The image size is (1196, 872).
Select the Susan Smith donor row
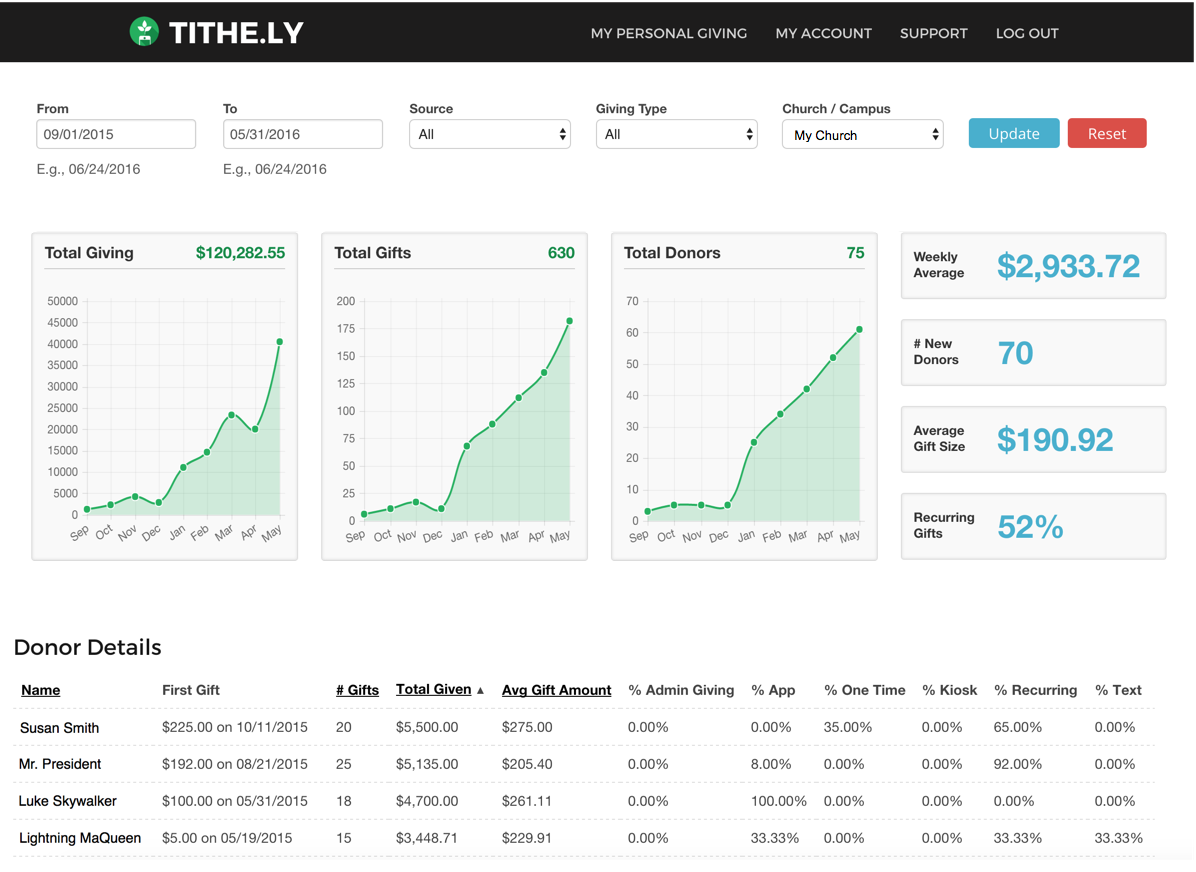[59, 728]
